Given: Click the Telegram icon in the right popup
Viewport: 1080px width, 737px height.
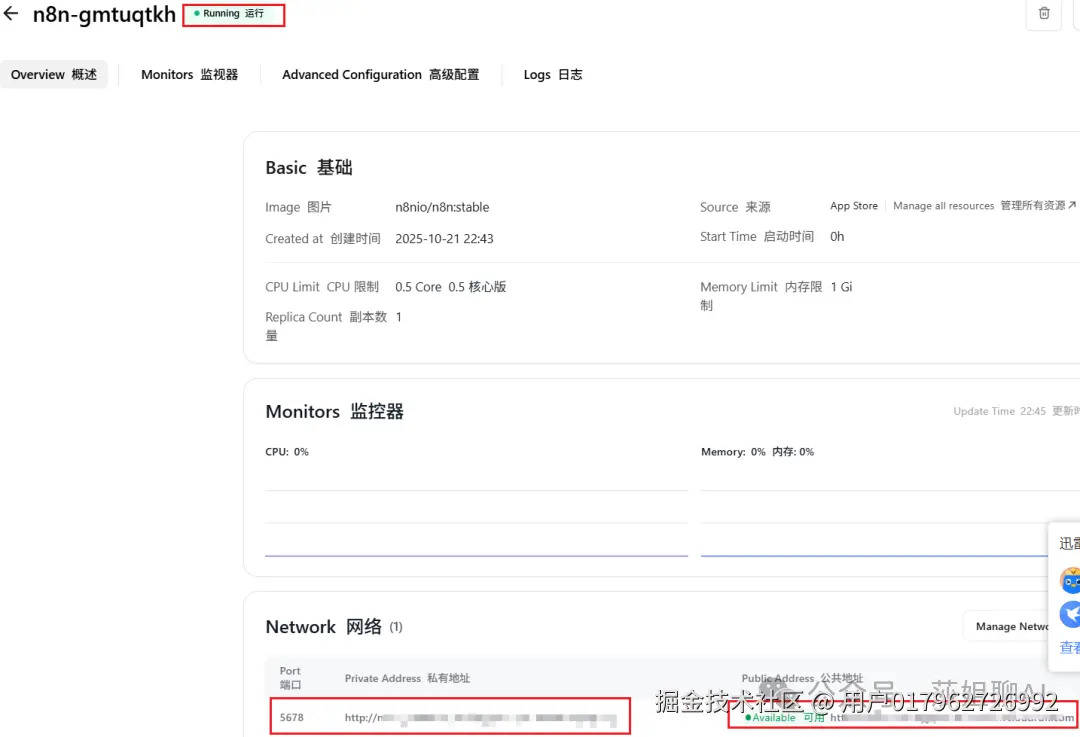Looking at the screenshot, I should tap(1069, 613).
